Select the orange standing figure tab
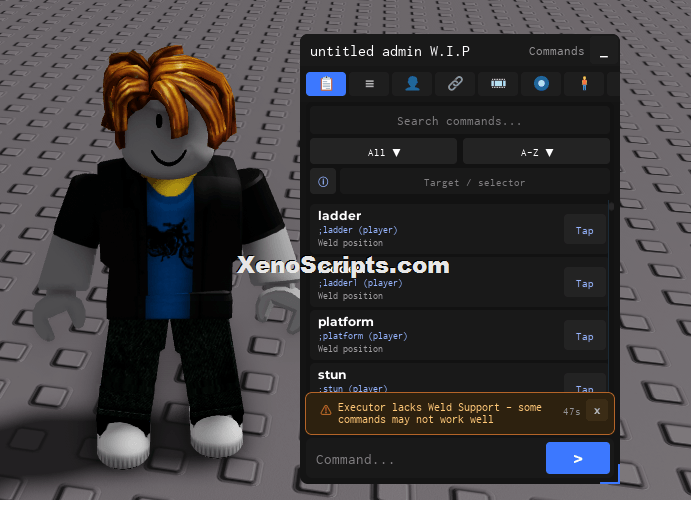Image resolution: width=691 pixels, height=530 pixels. tap(584, 84)
